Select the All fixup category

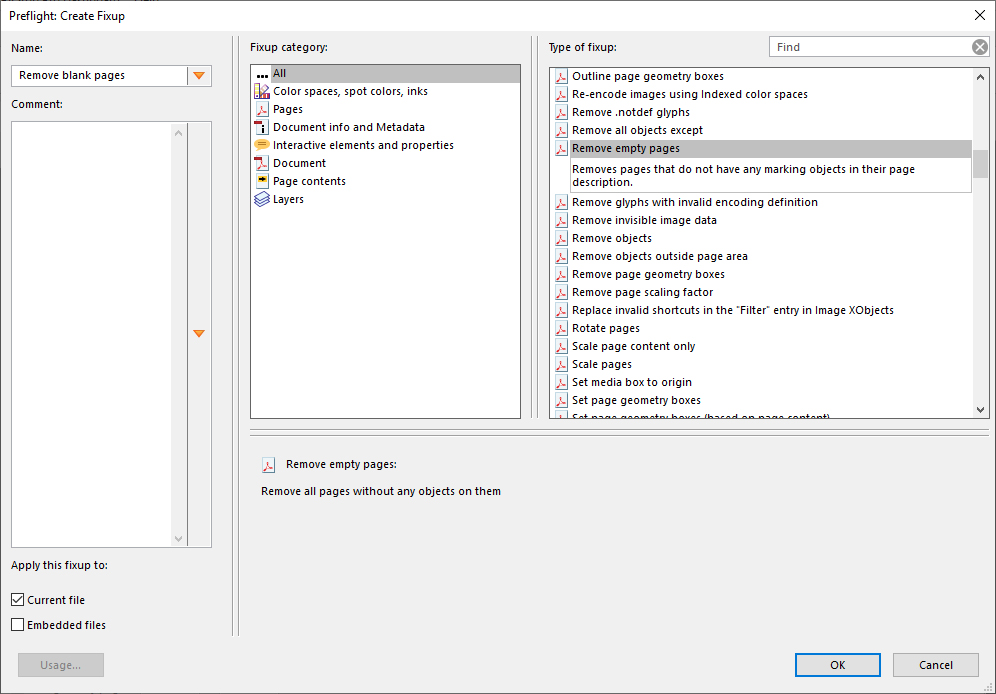coord(290,73)
